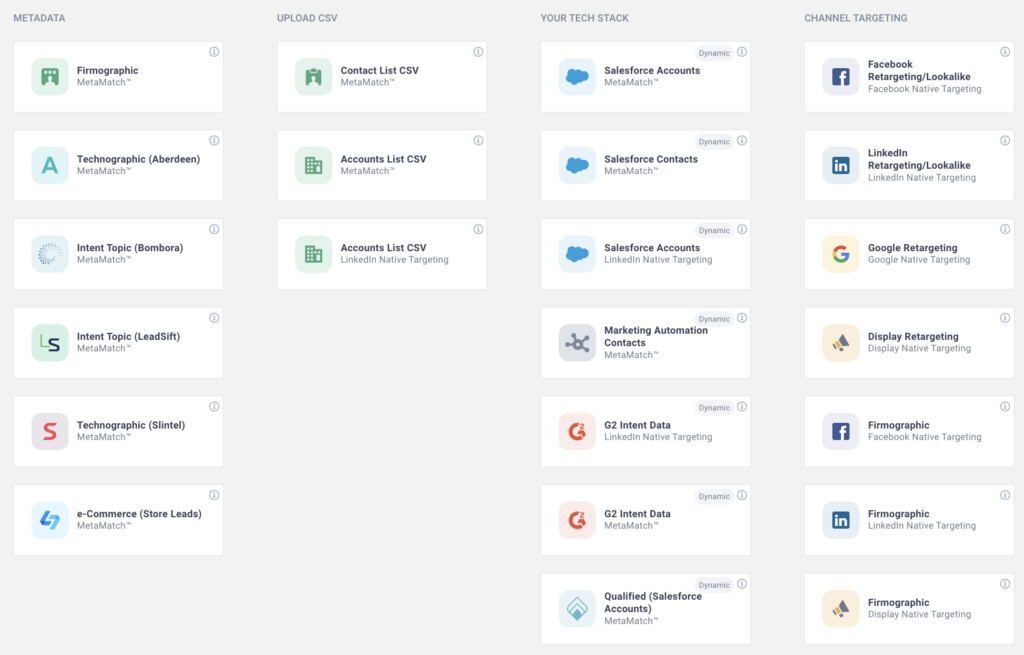Image resolution: width=1024 pixels, height=655 pixels.
Task: Click Dynamic badge on Salesforce Contacts card
Action: (x=714, y=142)
